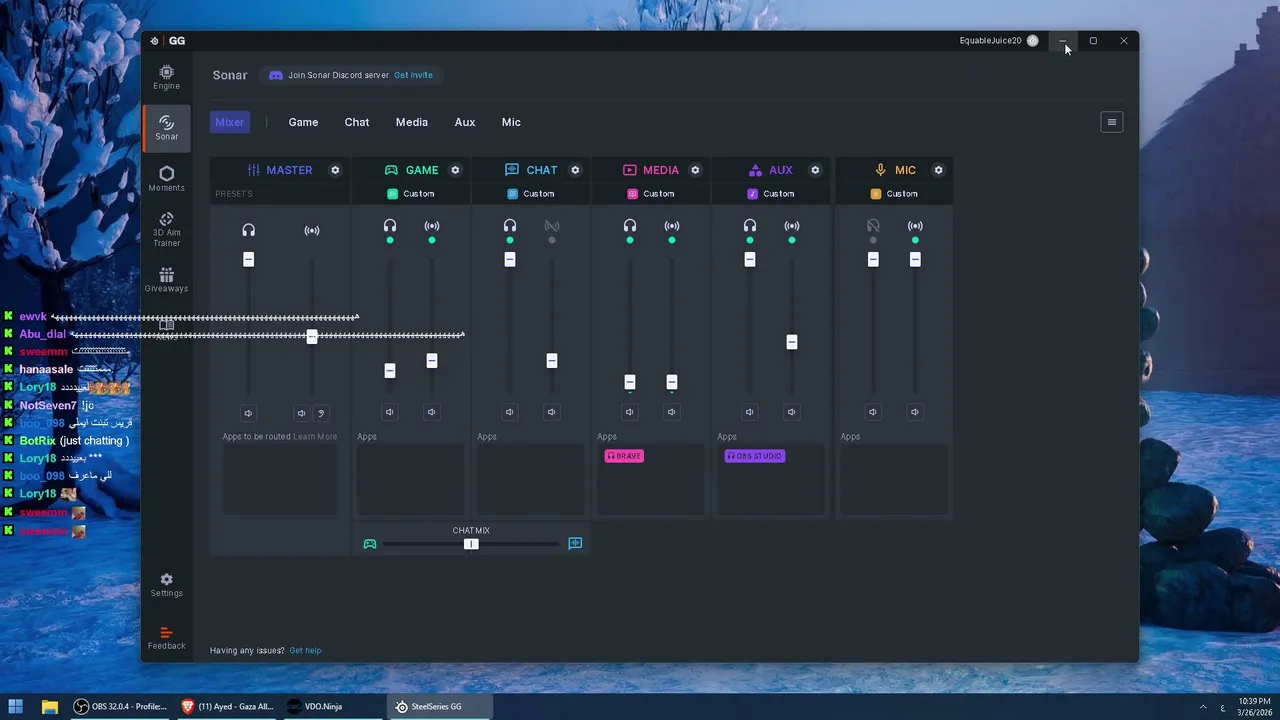The image size is (1280, 720).
Task: Switch to the Aux tab
Action: tap(465, 122)
